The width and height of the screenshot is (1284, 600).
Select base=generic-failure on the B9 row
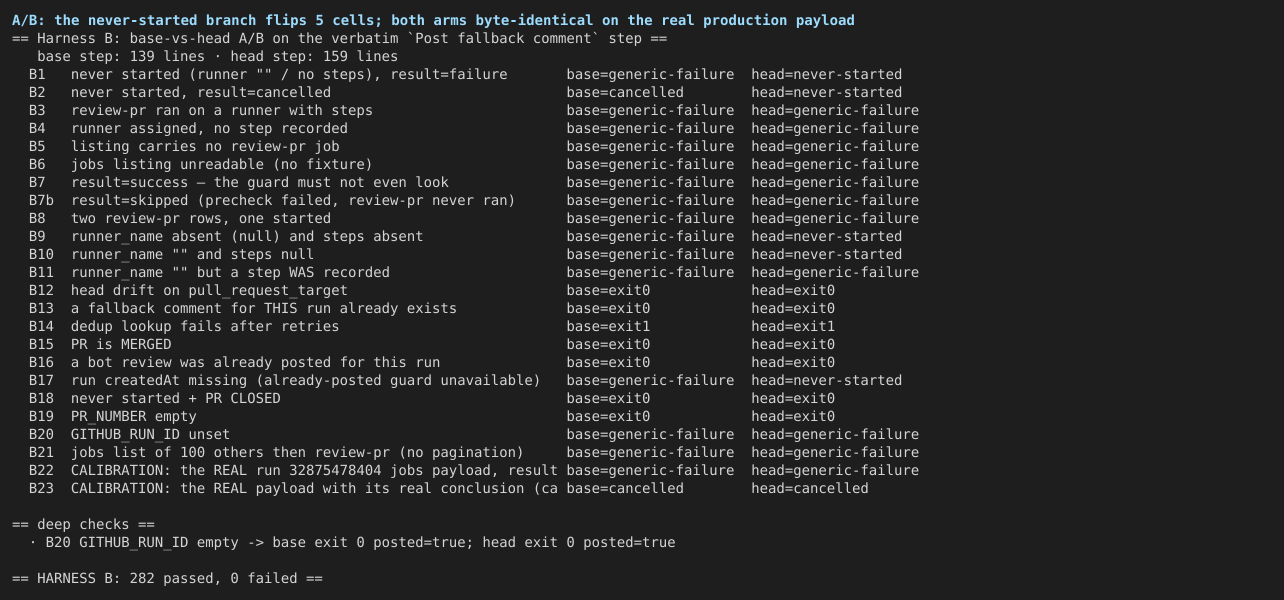(650, 236)
